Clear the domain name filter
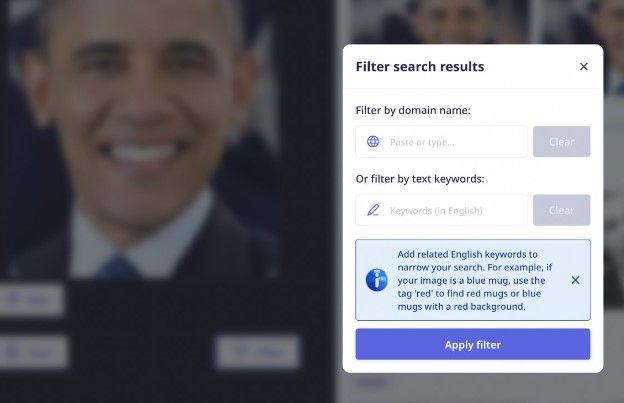Screen dimensions: 624x403 (562, 142)
